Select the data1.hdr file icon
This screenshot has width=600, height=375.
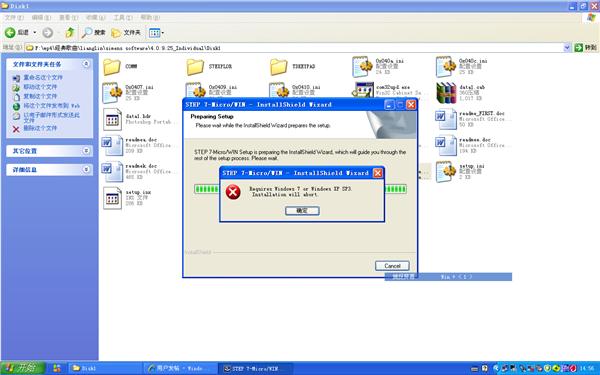[112, 119]
